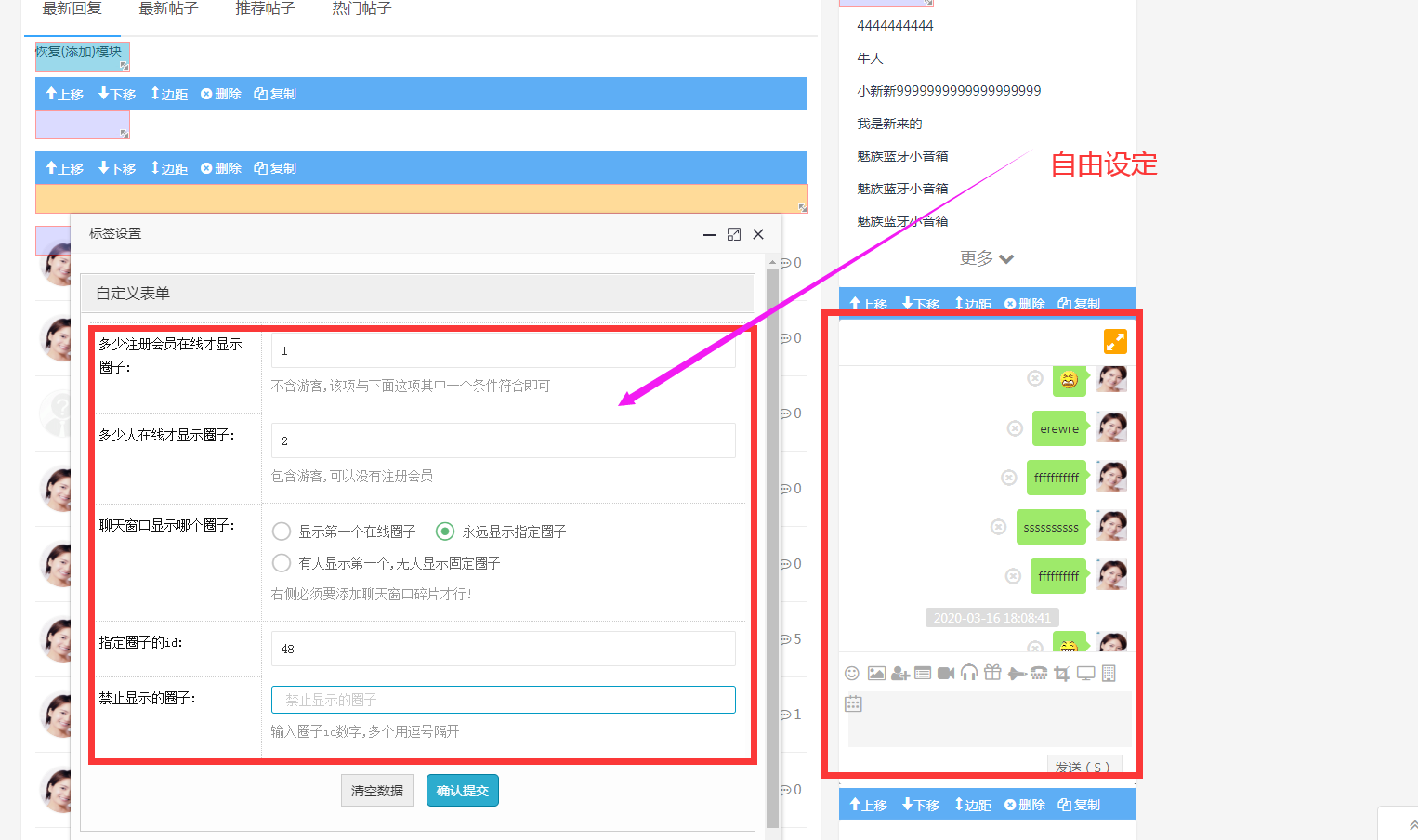Click the video camera icon in chat
This screenshot has height=840, width=1418.
(946, 673)
